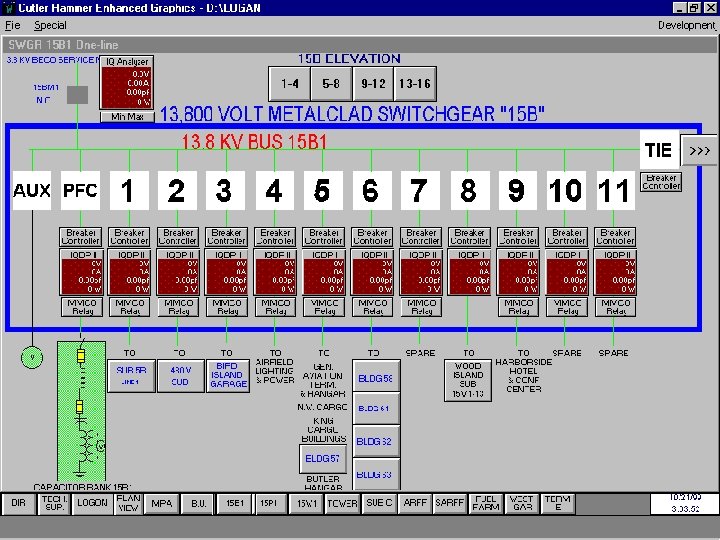This screenshot has height=540, width=720.
Task: Open the BLDG 57 button
Action: (x=323, y=459)
